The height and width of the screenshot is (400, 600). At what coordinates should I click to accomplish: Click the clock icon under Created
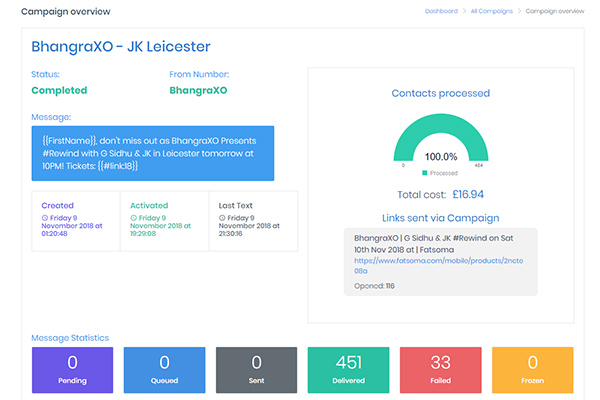point(46,218)
